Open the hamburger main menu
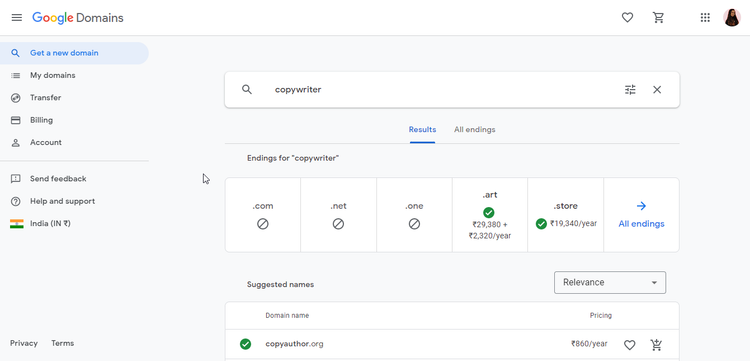Screen dimensions: 750x361 click(x=17, y=18)
